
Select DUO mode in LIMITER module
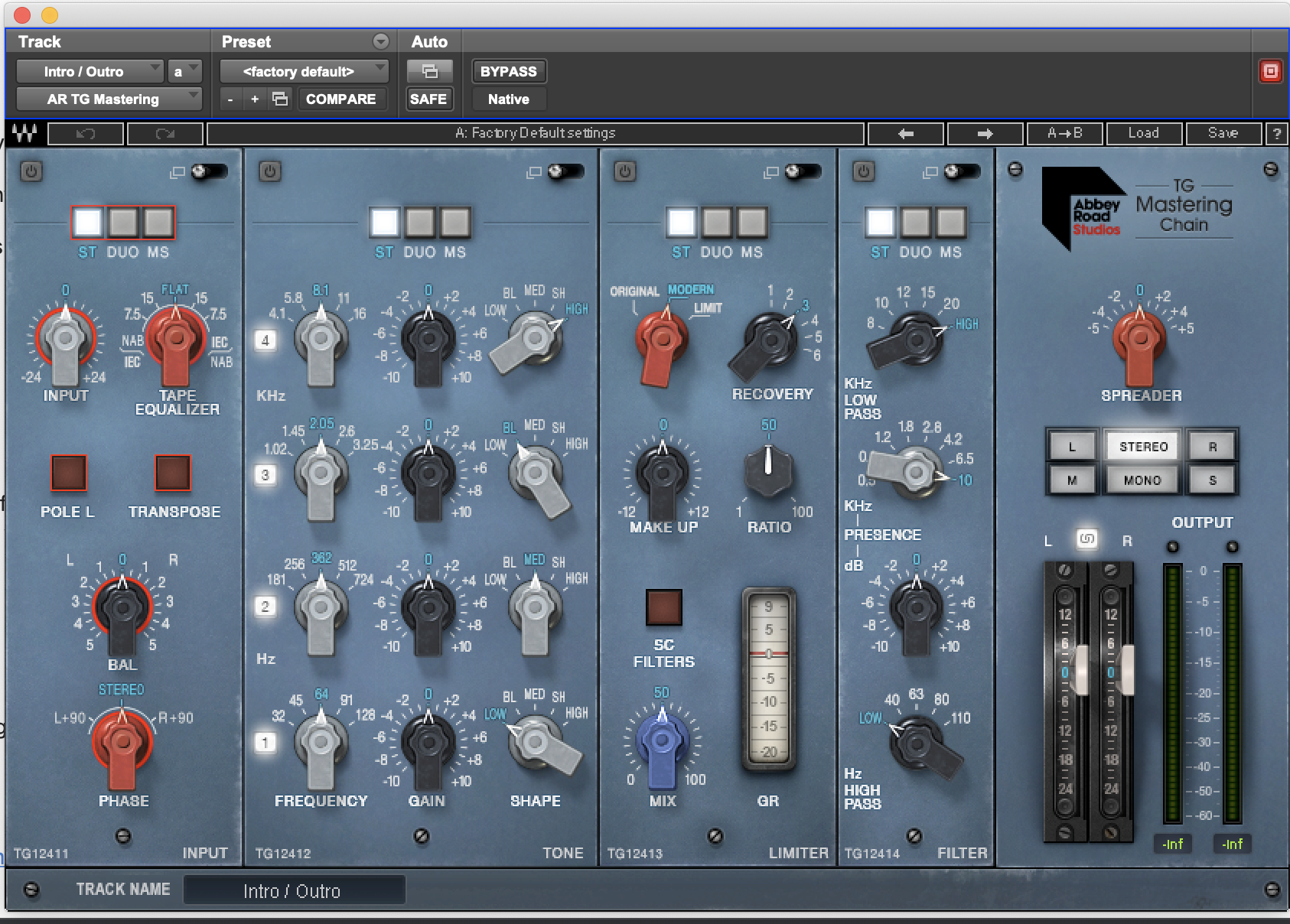pos(716,223)
